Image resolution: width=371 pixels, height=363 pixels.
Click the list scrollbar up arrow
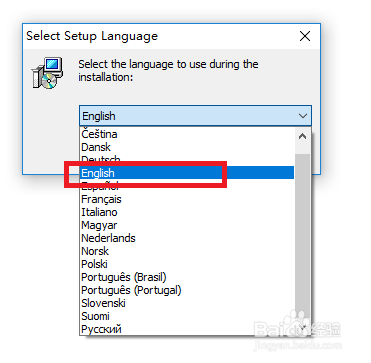click(x=302, y=136)
